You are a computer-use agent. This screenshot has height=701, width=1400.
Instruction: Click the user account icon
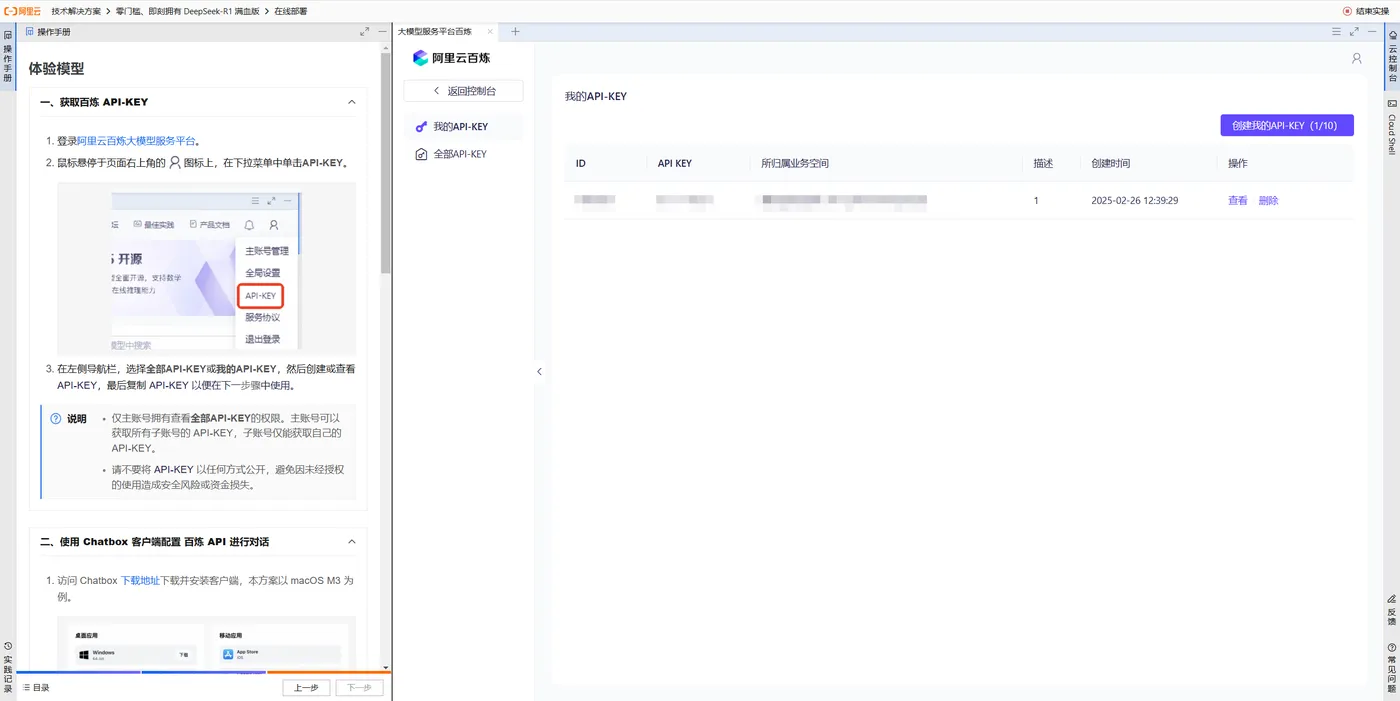(x=1356, y=59)
